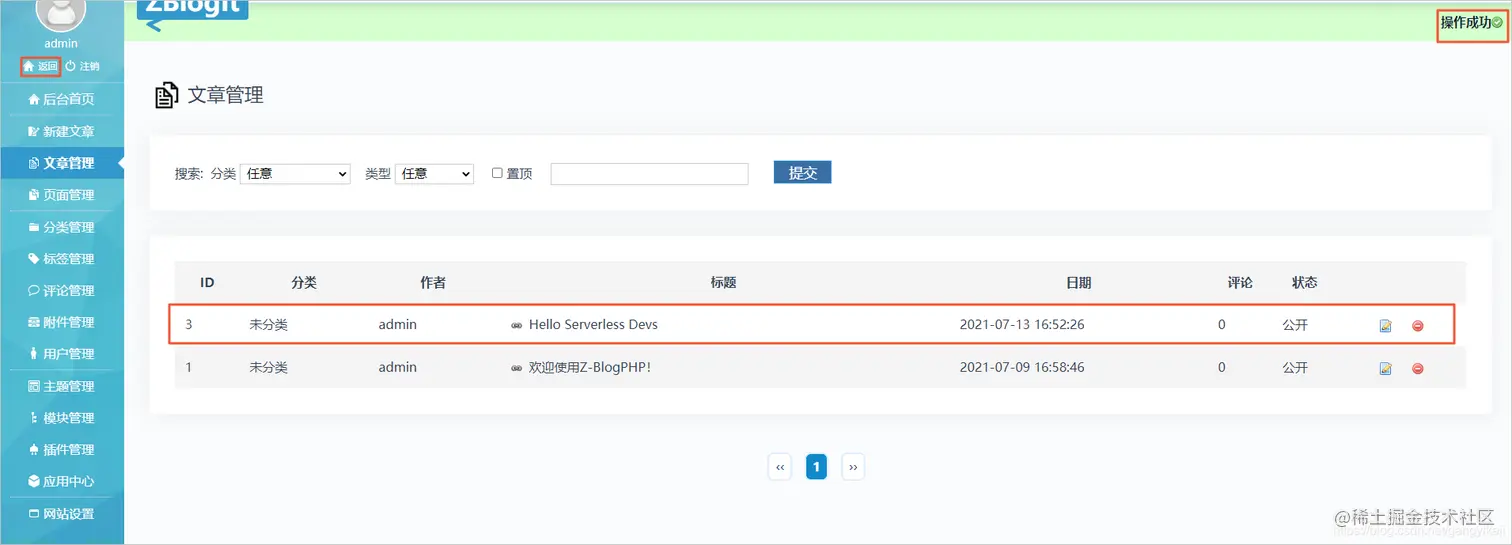The width and height of the screenshot is (1512, 545).
Task: Open 主题管理 in sidebar
Action: [x=62, y=386]
